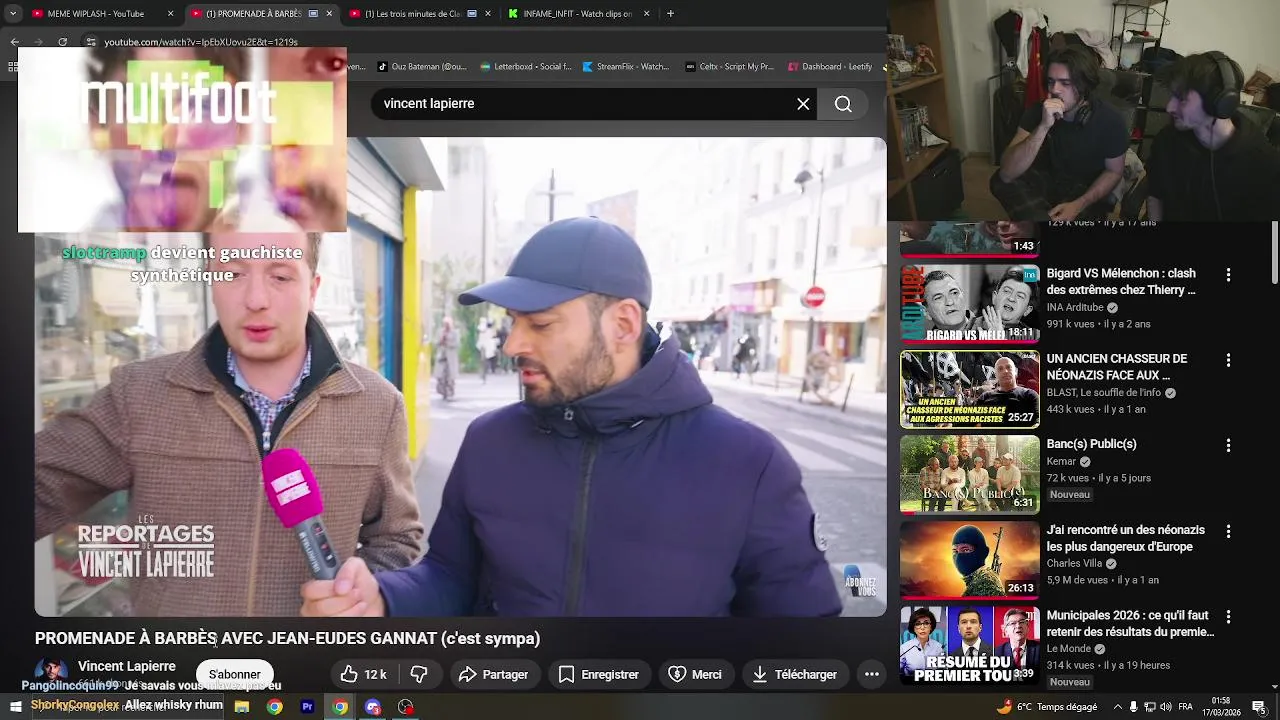Open the Celtx Script bookmark
Viewport: 1280px width, 720px height.
[729, 67]
